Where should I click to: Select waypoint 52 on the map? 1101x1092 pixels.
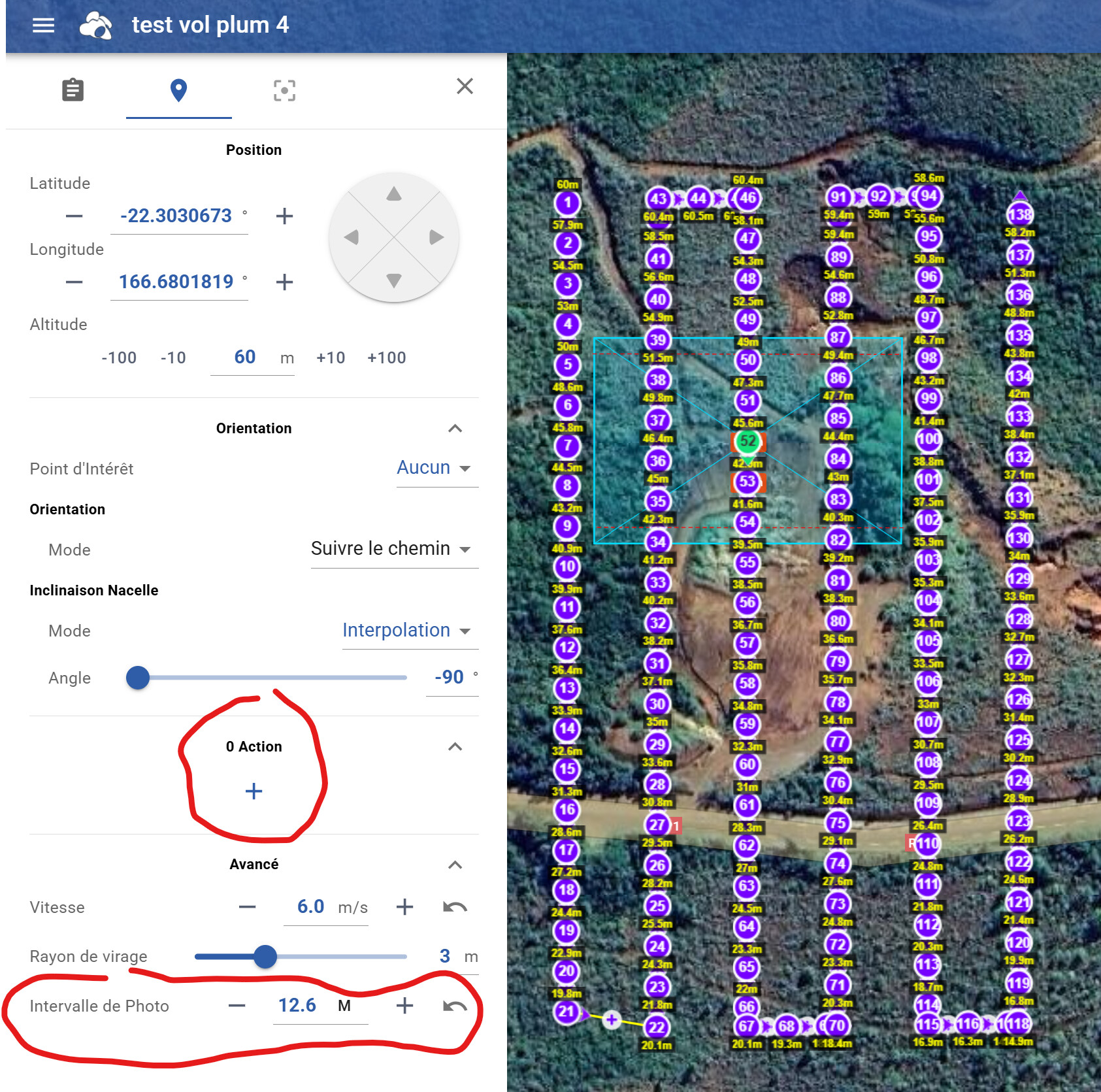[x=748, y=441]
